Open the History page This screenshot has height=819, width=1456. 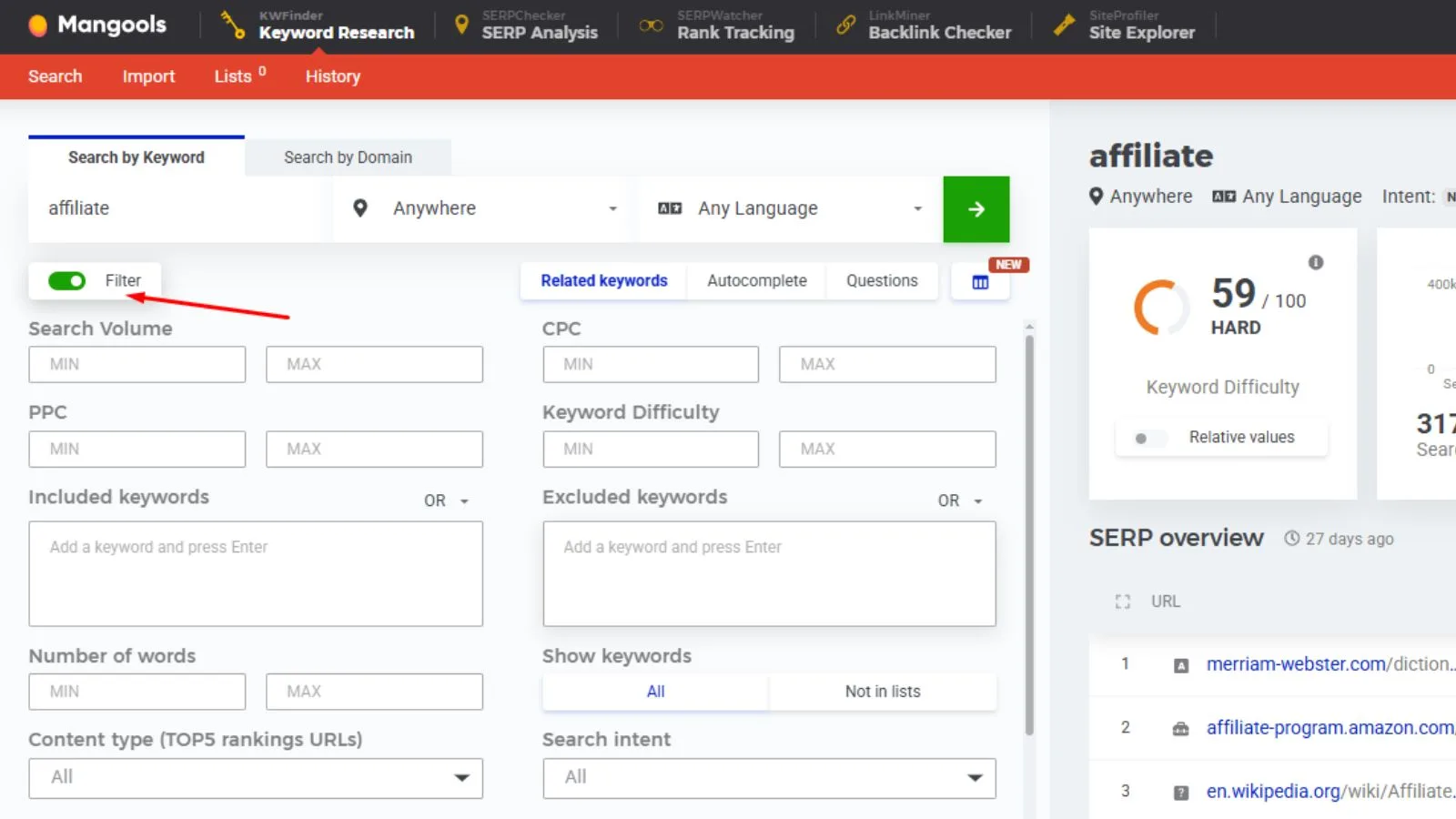(x=333, y=76)
